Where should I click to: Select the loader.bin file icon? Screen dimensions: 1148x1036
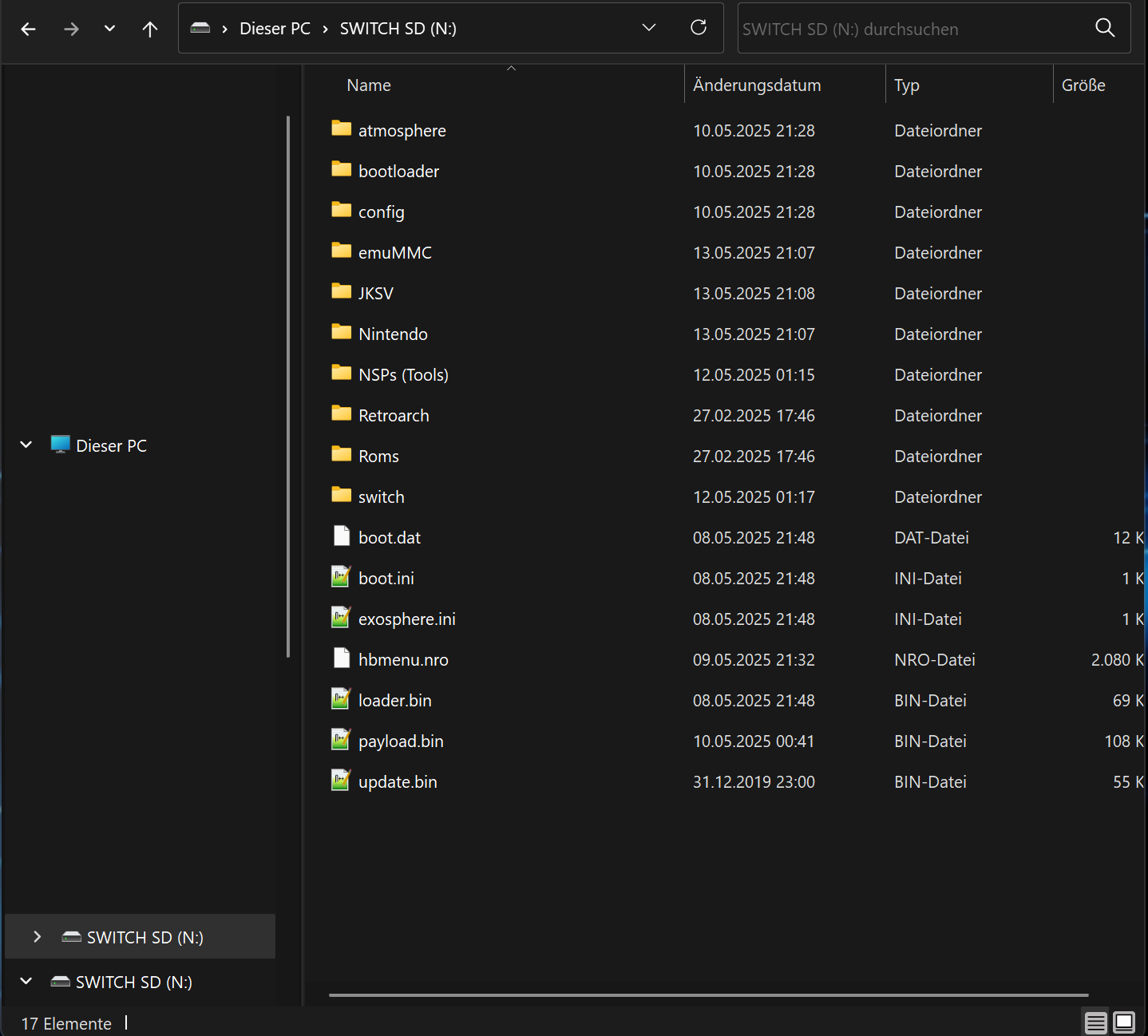(342, 698)
